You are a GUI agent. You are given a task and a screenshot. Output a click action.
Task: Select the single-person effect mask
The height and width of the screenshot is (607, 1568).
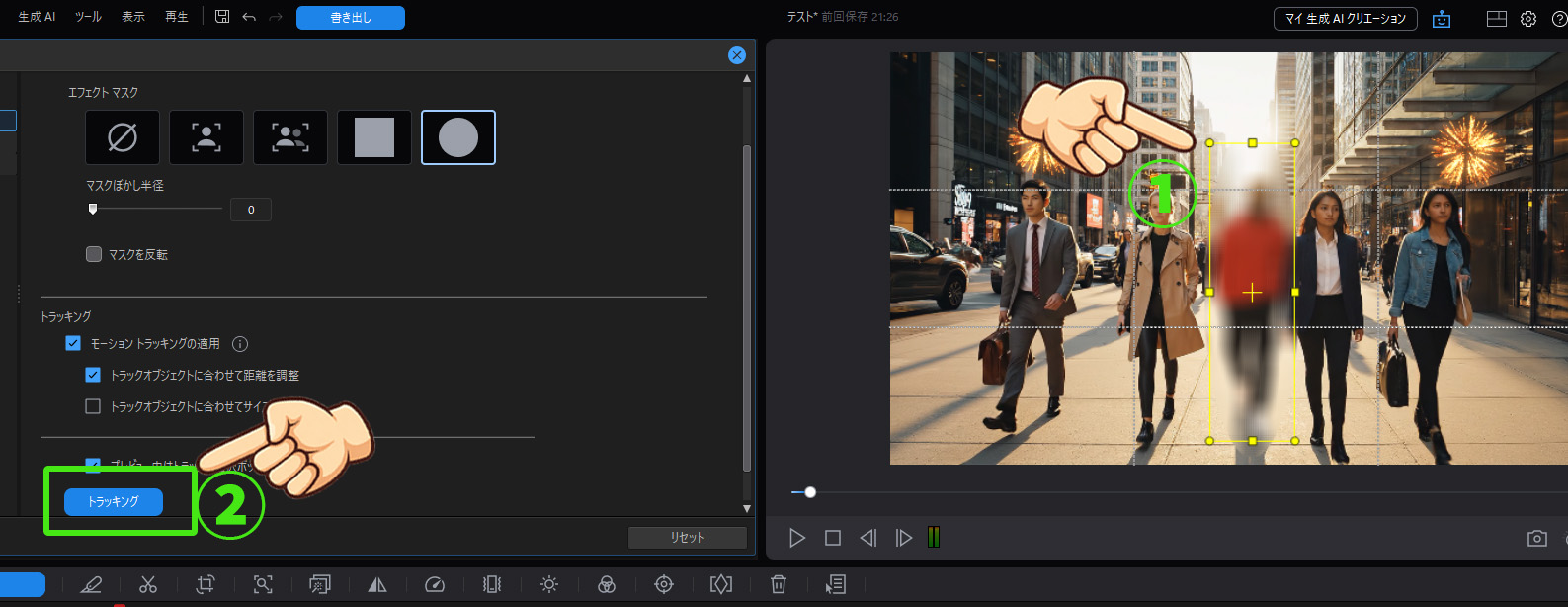pos(206,137)
